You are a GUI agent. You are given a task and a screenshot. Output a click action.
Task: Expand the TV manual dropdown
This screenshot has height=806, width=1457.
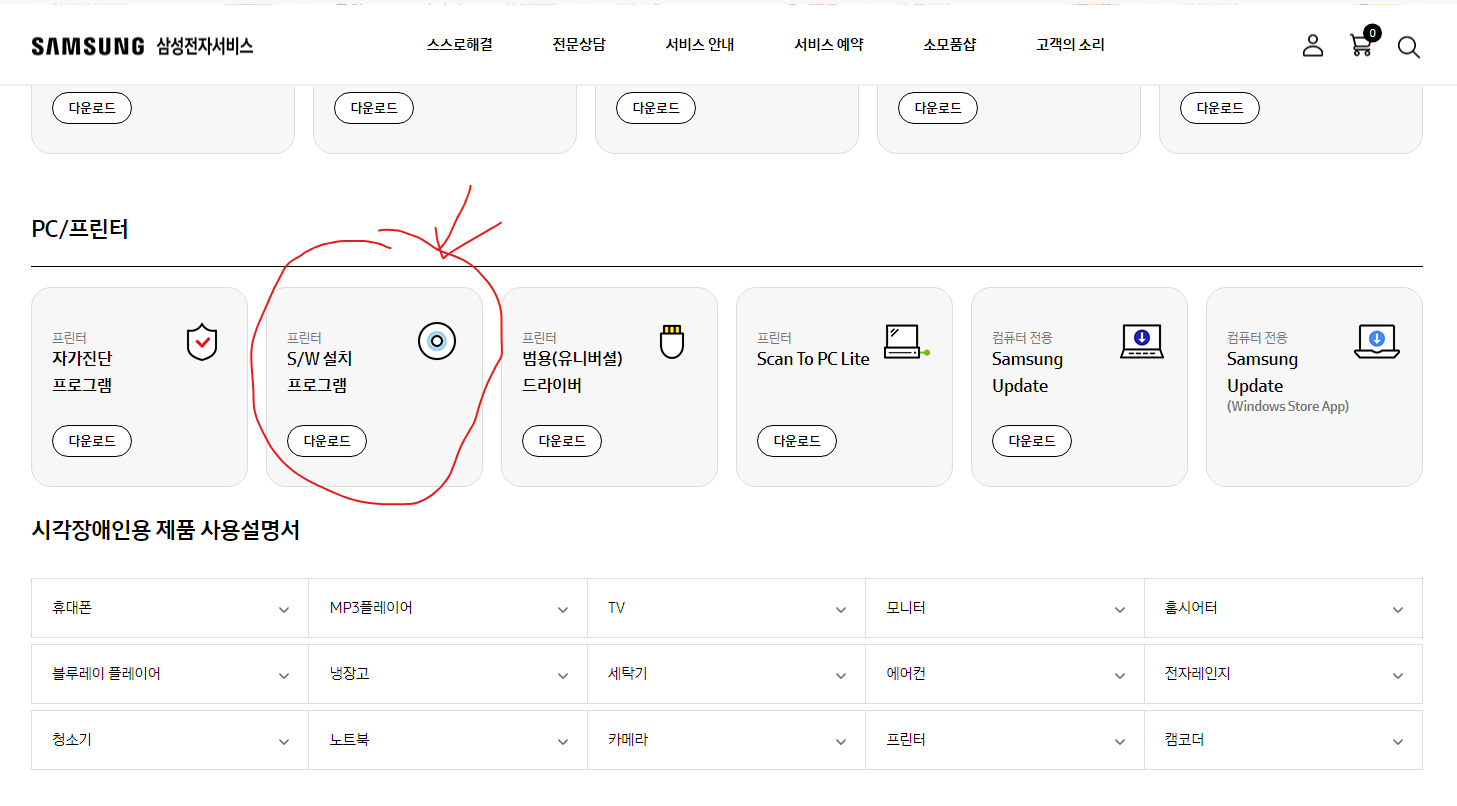click(x=727, y=608)
